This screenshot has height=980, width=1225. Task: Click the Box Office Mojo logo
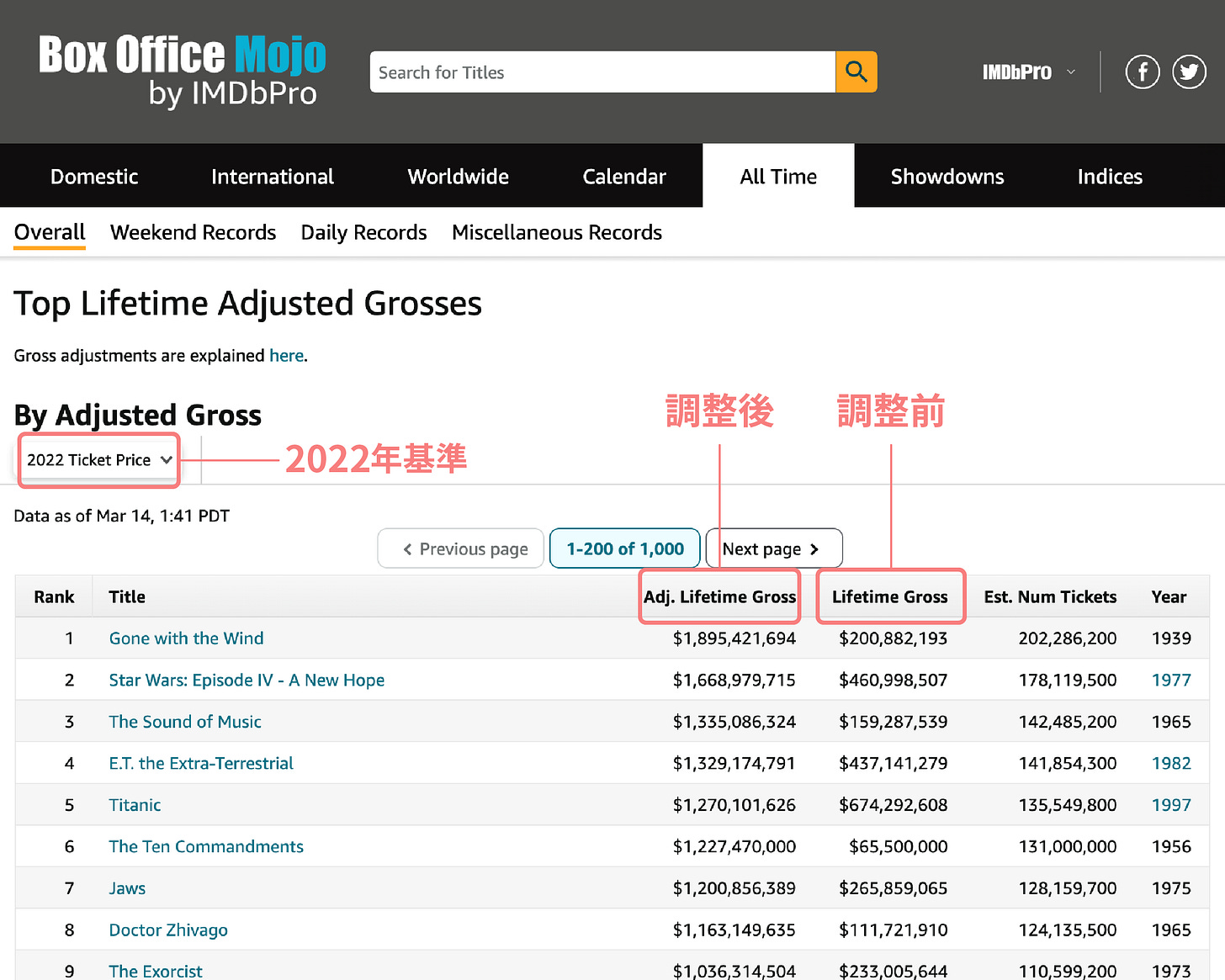(182, 72)
